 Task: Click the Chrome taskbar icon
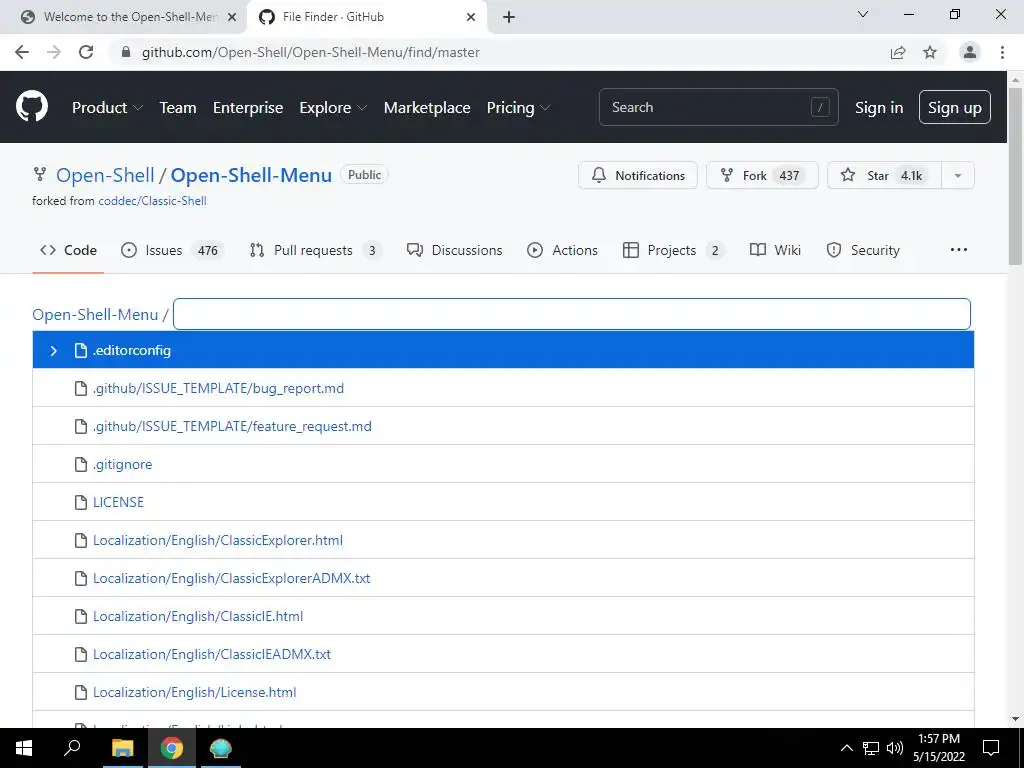point(172,748)
